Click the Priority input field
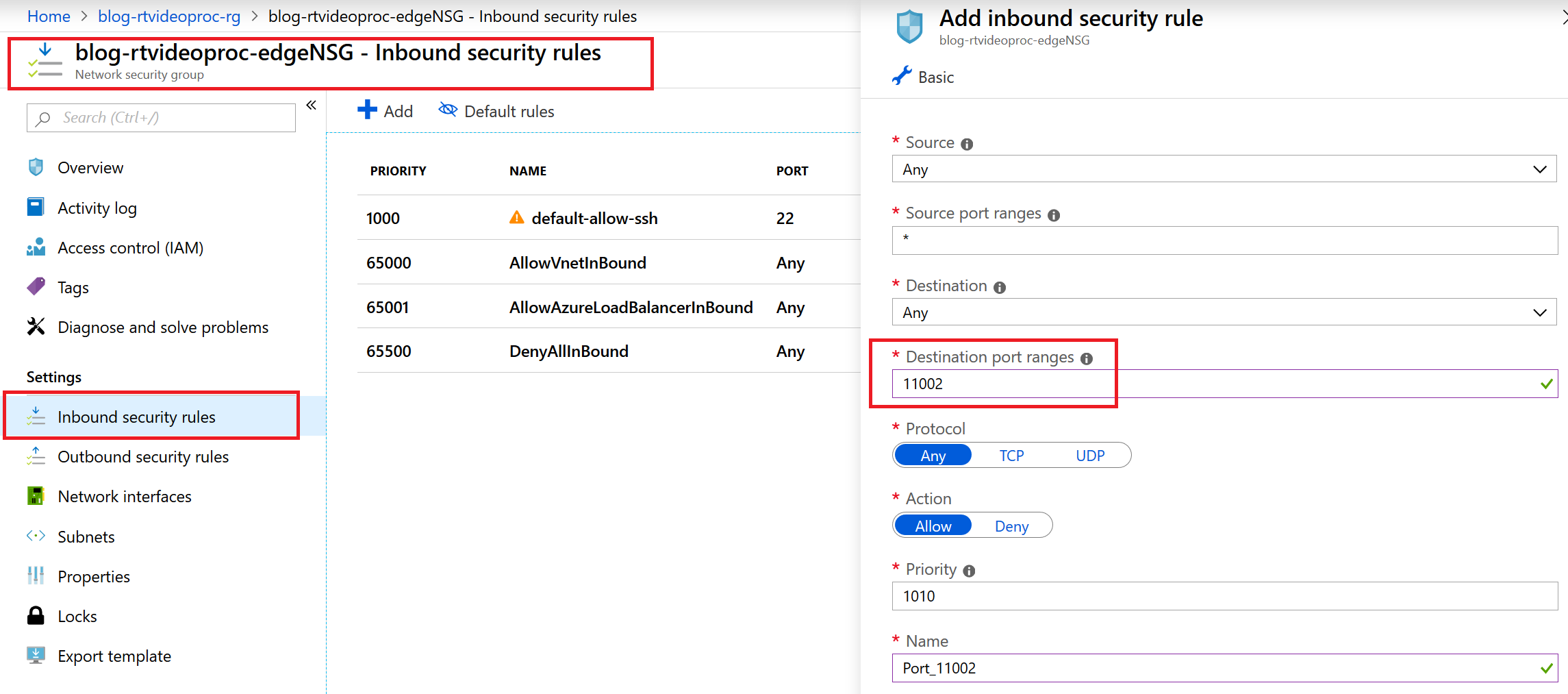This screenshot has height=694, width=1568. [x=1224, y=596]
